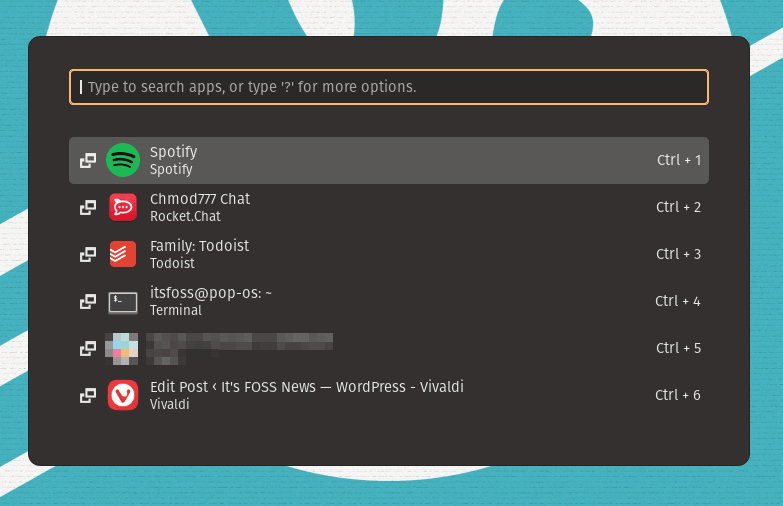Click window-switch icon beside Vivaldi entry
Image resolution: width=783 pixels, height=506 pixels.
88,395
